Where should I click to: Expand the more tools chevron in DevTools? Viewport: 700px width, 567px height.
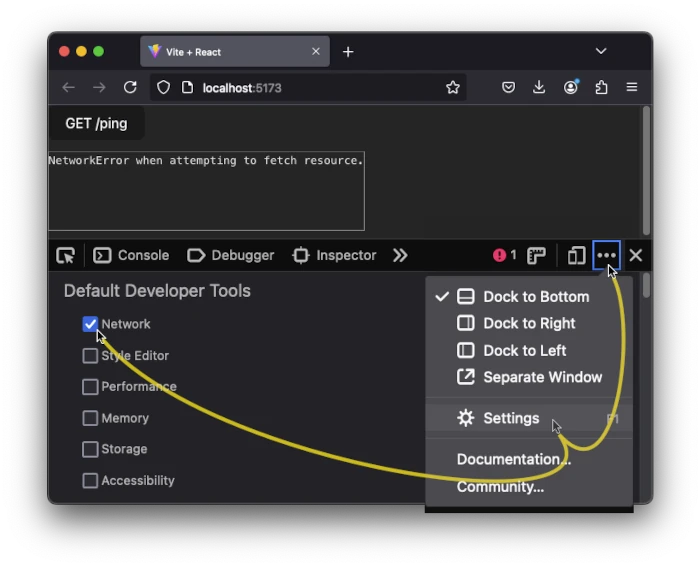point(400,256)
